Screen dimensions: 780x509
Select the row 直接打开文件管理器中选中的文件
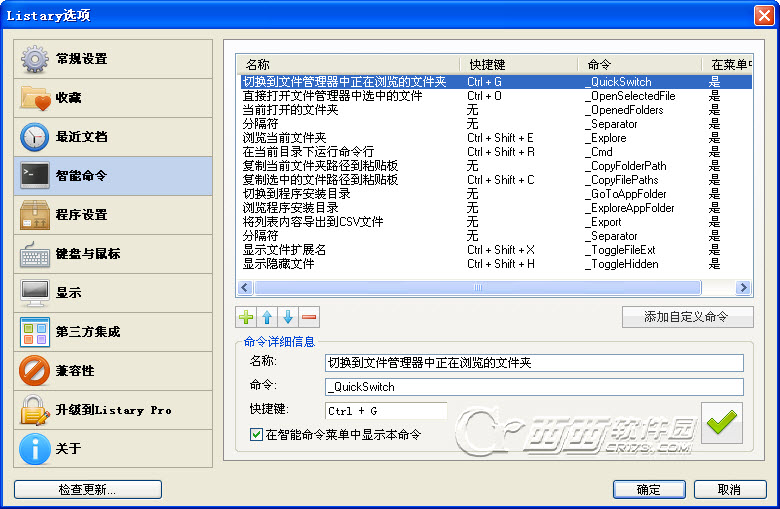[496, 96]
